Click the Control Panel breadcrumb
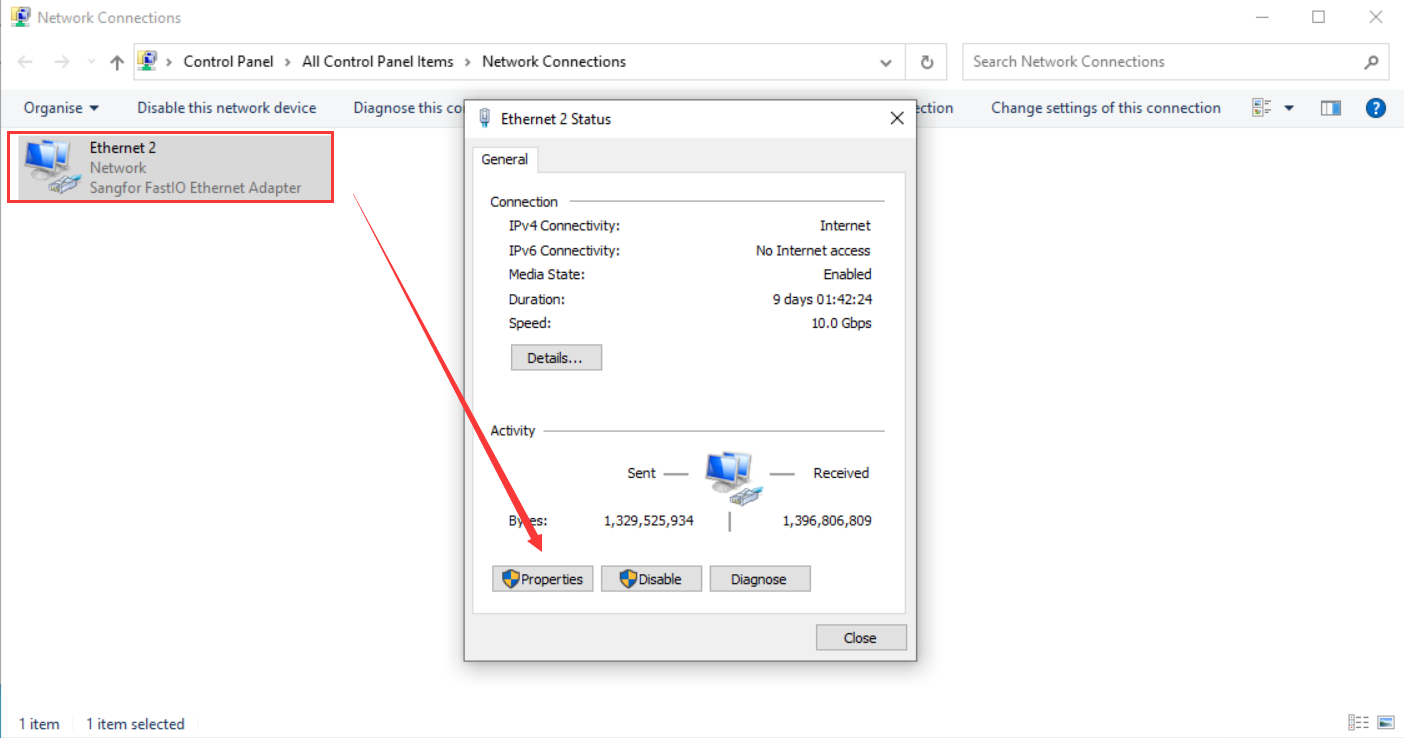 (x=228, y=61)
